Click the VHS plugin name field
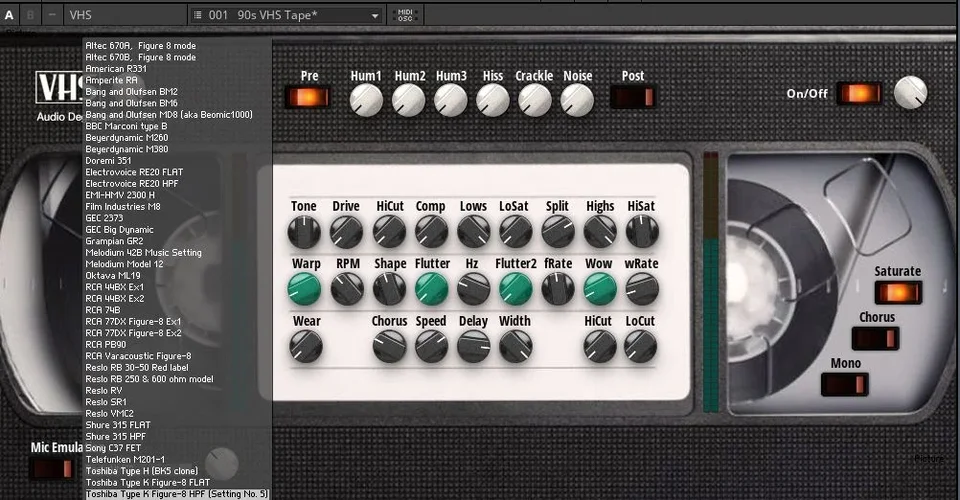Screen dimensions: 960x500 click(126, 15)
